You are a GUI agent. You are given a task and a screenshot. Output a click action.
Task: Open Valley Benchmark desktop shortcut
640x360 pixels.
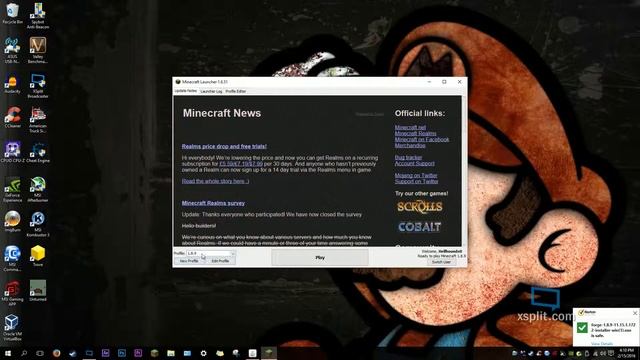(38, 50)
